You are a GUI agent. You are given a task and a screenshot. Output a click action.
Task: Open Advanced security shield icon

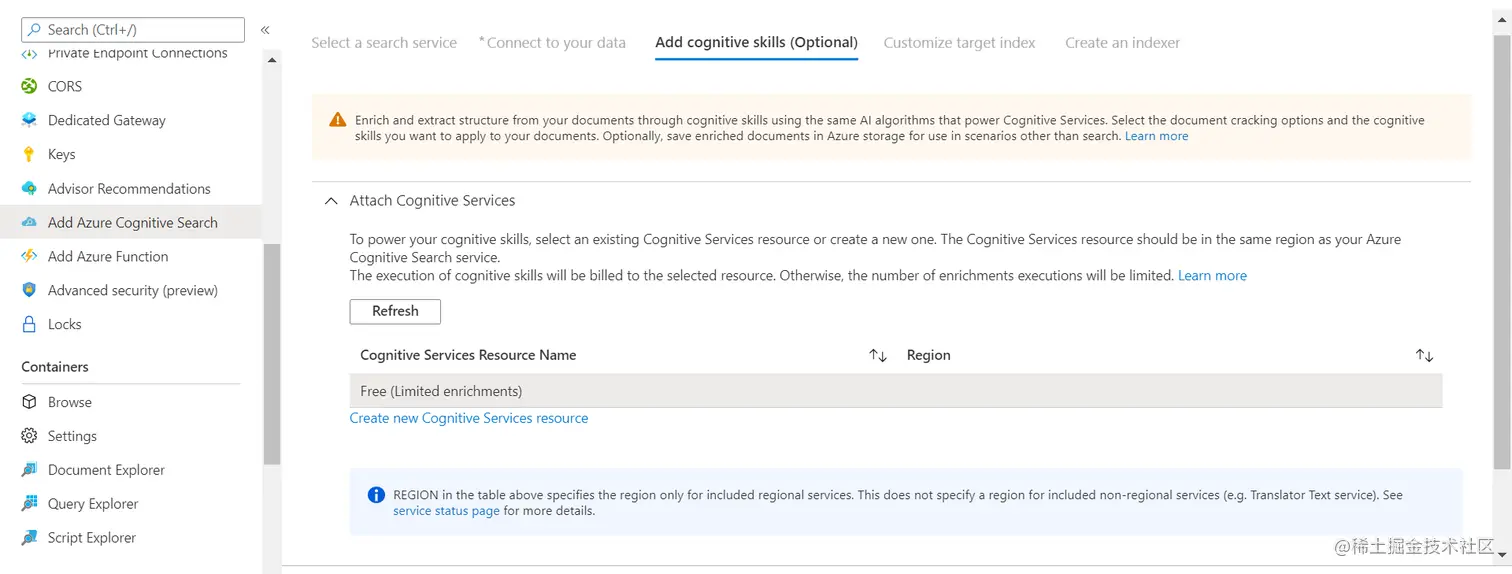pos(29,290)
